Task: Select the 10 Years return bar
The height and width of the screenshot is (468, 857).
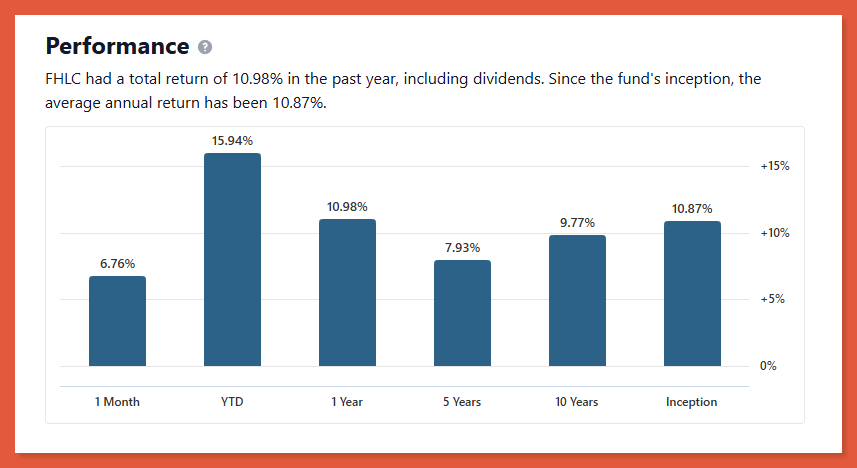Action: point(577,300)
